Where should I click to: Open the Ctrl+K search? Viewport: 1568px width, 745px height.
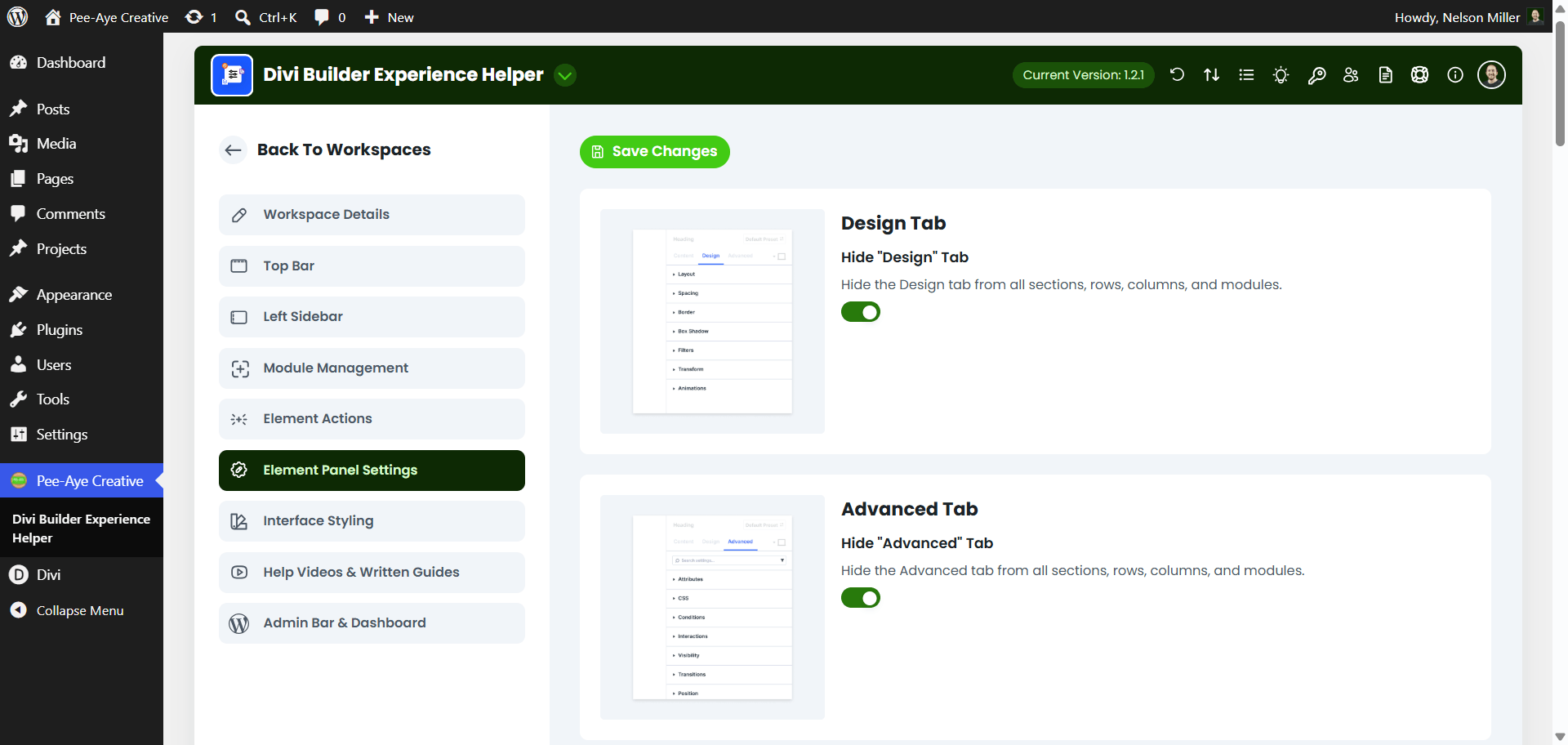pos(265,17)
